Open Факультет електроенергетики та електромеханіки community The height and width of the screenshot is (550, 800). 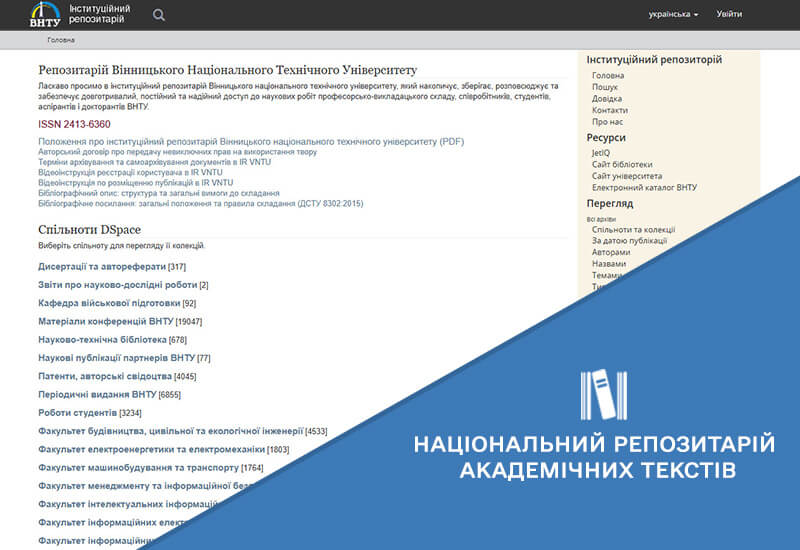152,449
